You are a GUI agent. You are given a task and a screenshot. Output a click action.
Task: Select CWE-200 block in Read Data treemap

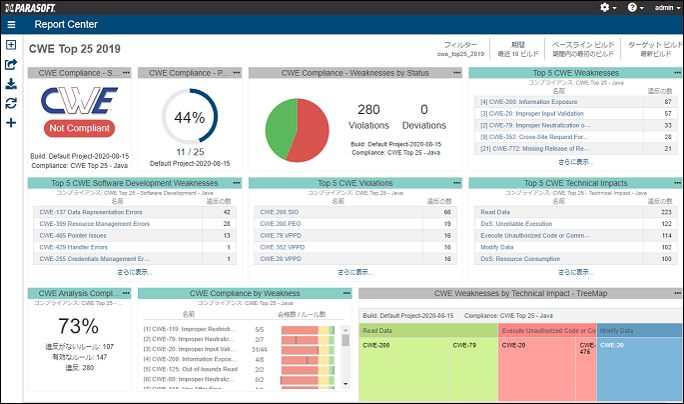[404, 369]
